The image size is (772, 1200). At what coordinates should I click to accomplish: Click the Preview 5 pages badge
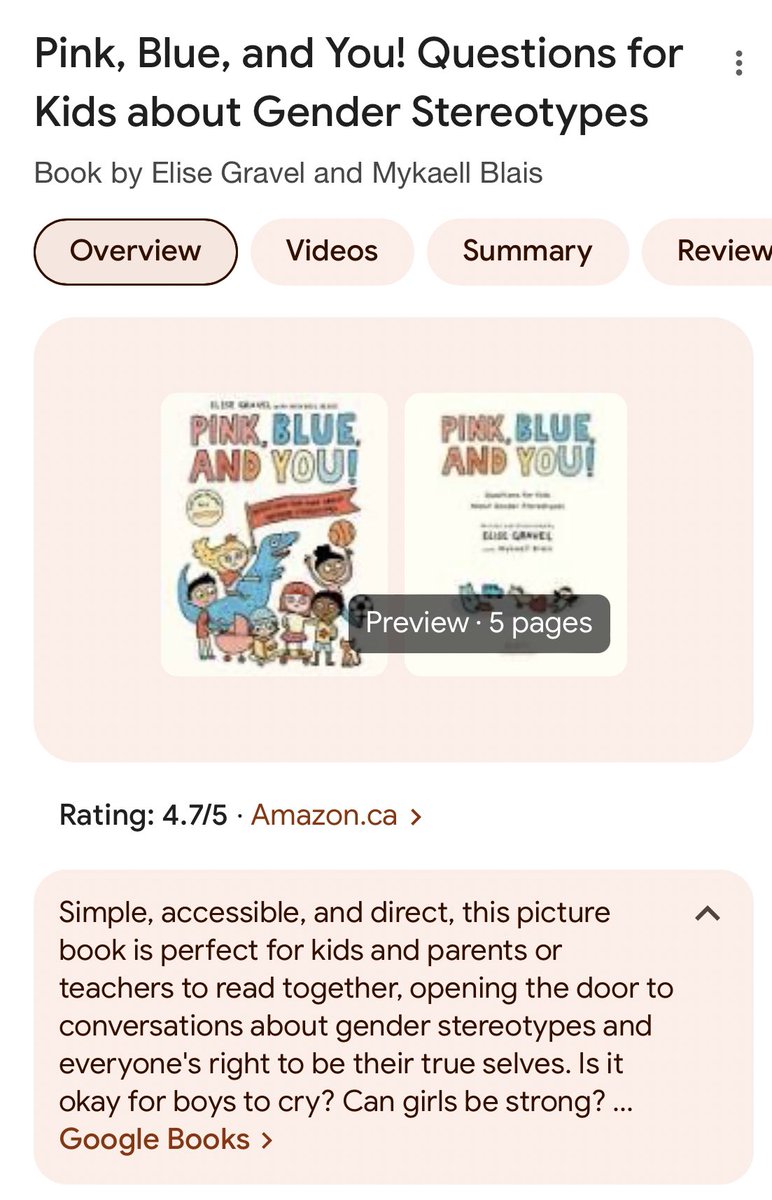pyautogui.click(x=479, y=623)
